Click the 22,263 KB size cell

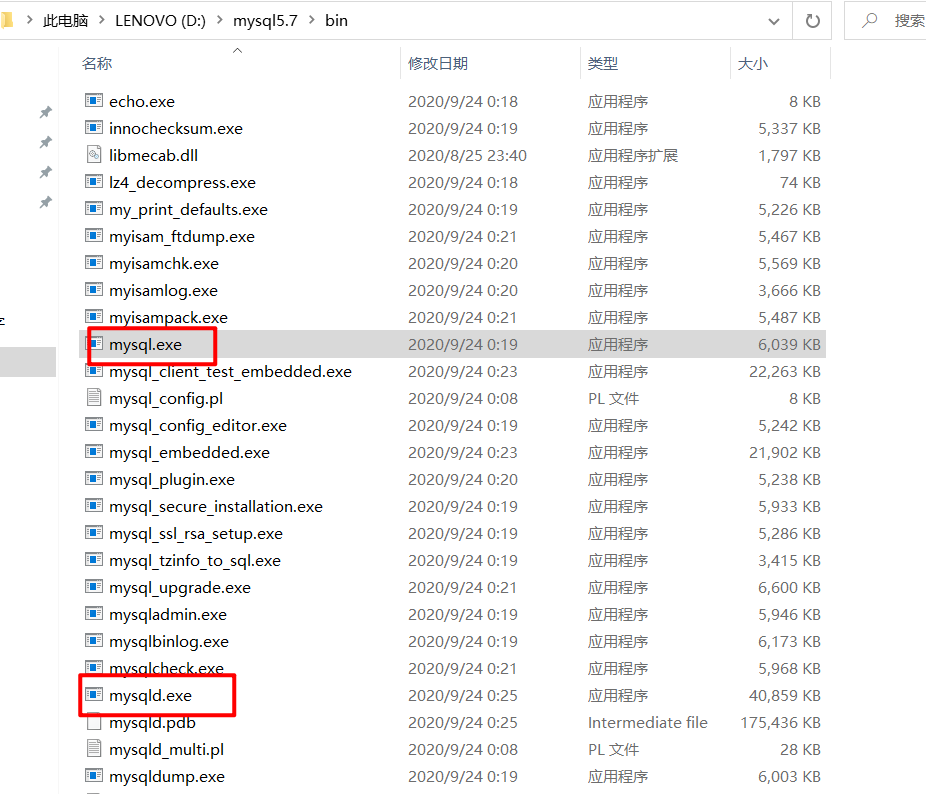click(785, 372)
